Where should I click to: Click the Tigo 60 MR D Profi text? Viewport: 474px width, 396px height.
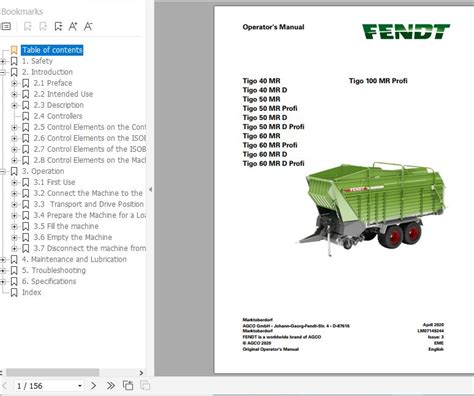[273, 163]
